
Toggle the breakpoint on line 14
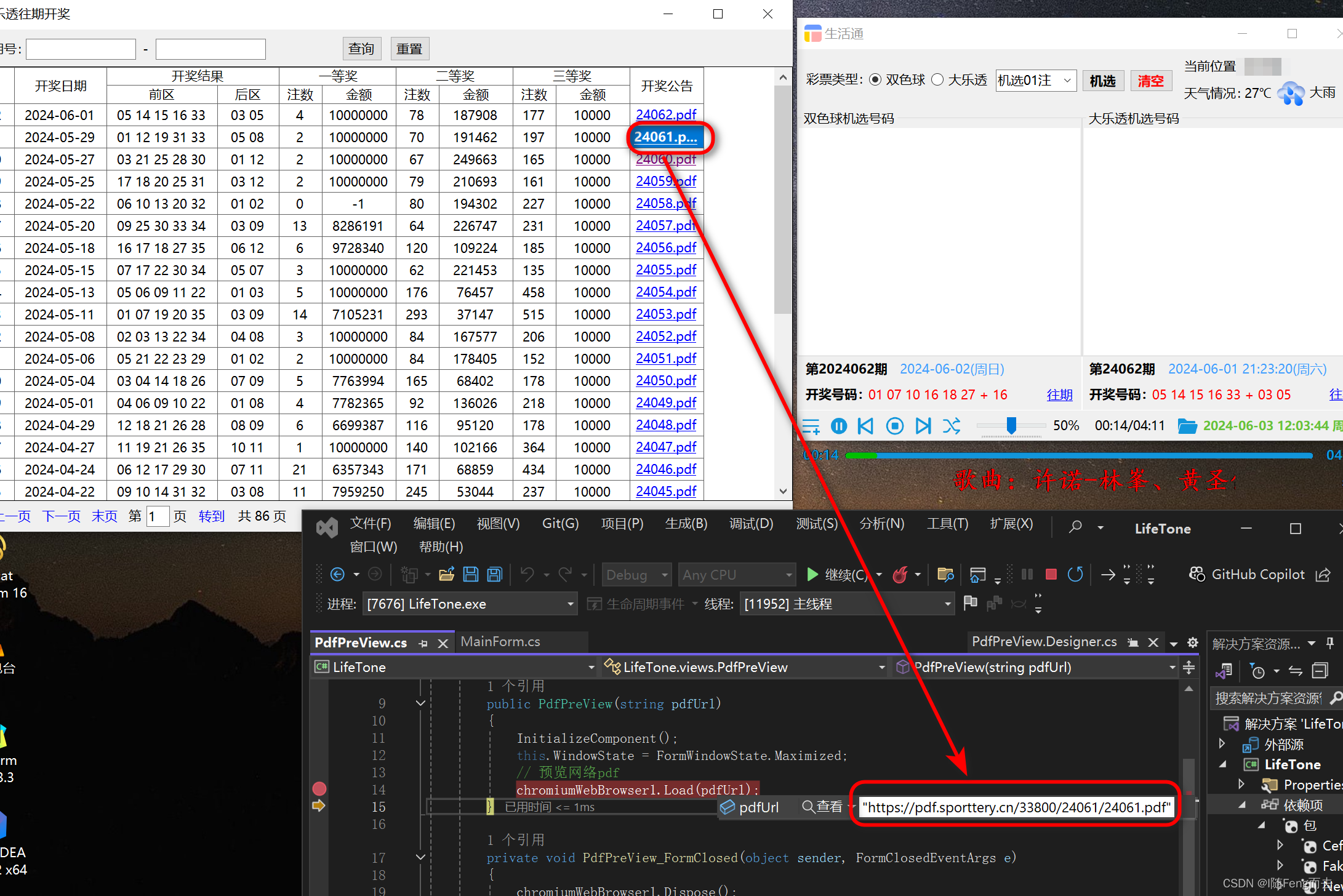point(319,789)
